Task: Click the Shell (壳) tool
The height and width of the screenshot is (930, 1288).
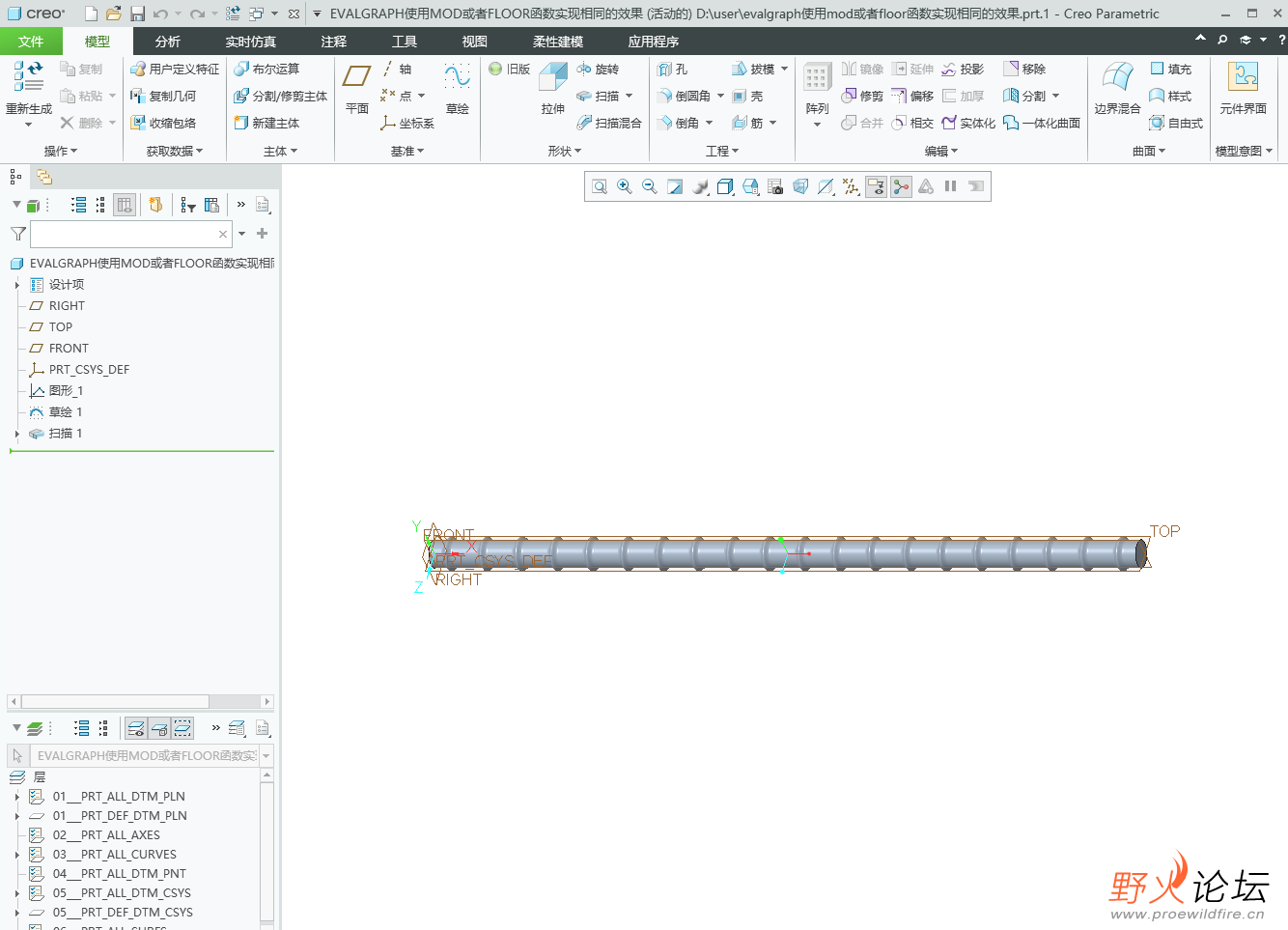Action: [747, 97]
